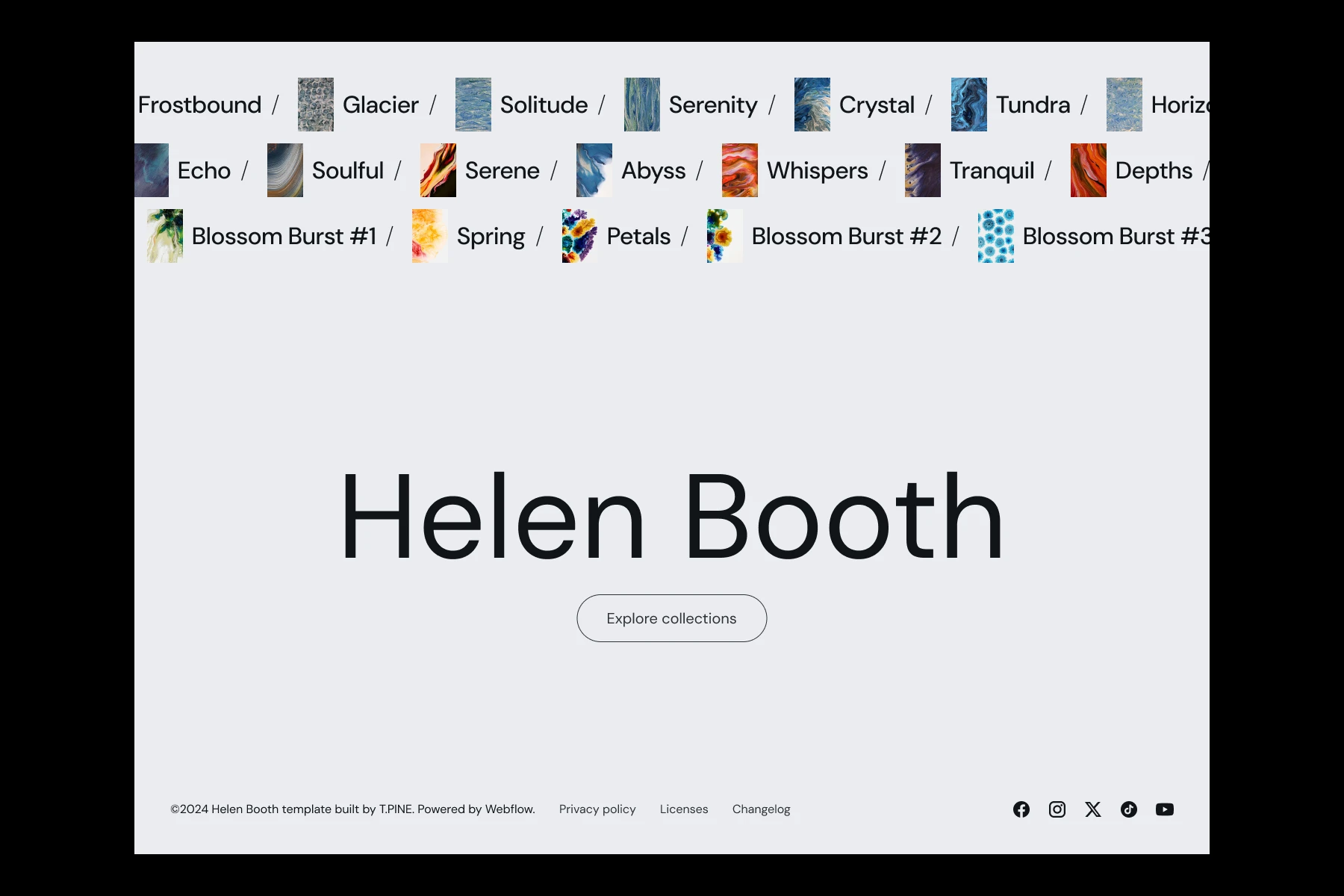
Task: Open the Frostbound artwork link
Action: click(199, 105)
